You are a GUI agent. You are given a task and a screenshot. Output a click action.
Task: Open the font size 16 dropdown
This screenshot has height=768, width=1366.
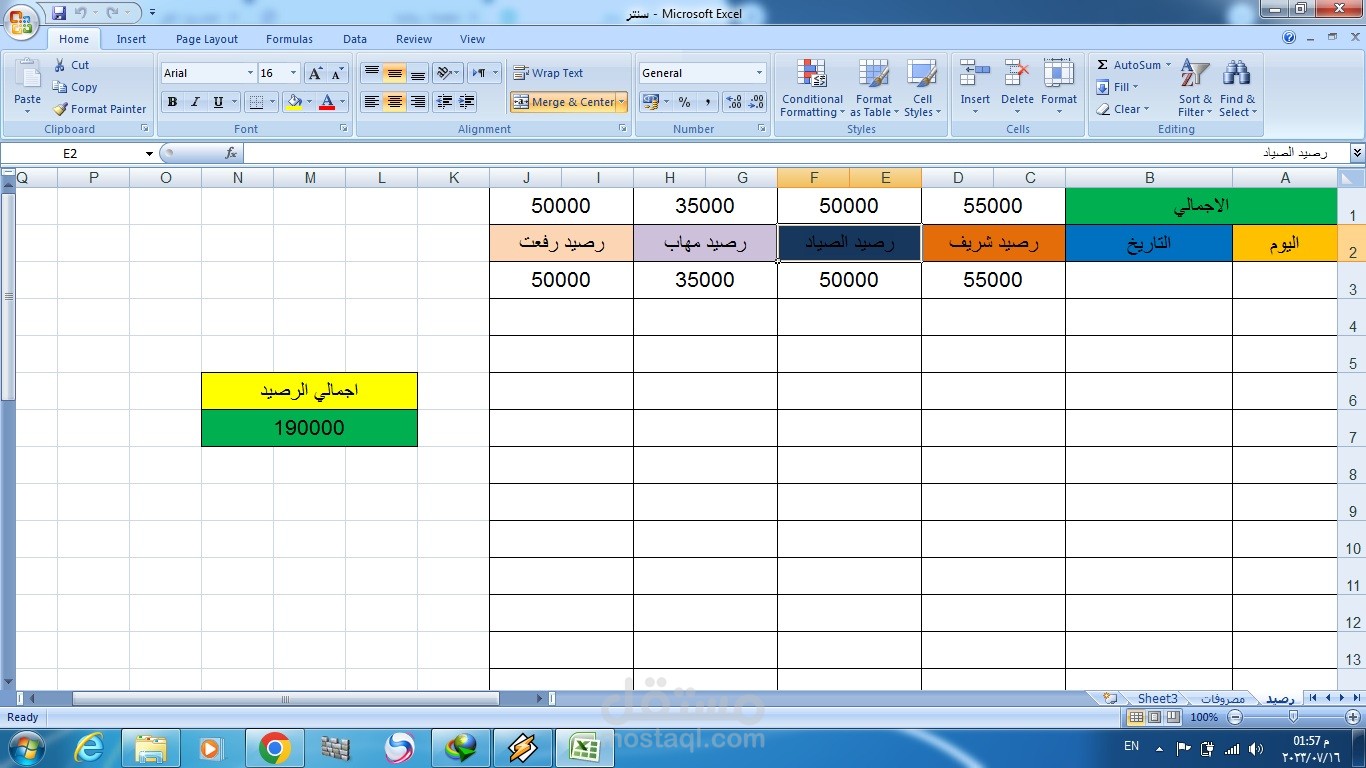pyautogui.click(x=293, y=73)
